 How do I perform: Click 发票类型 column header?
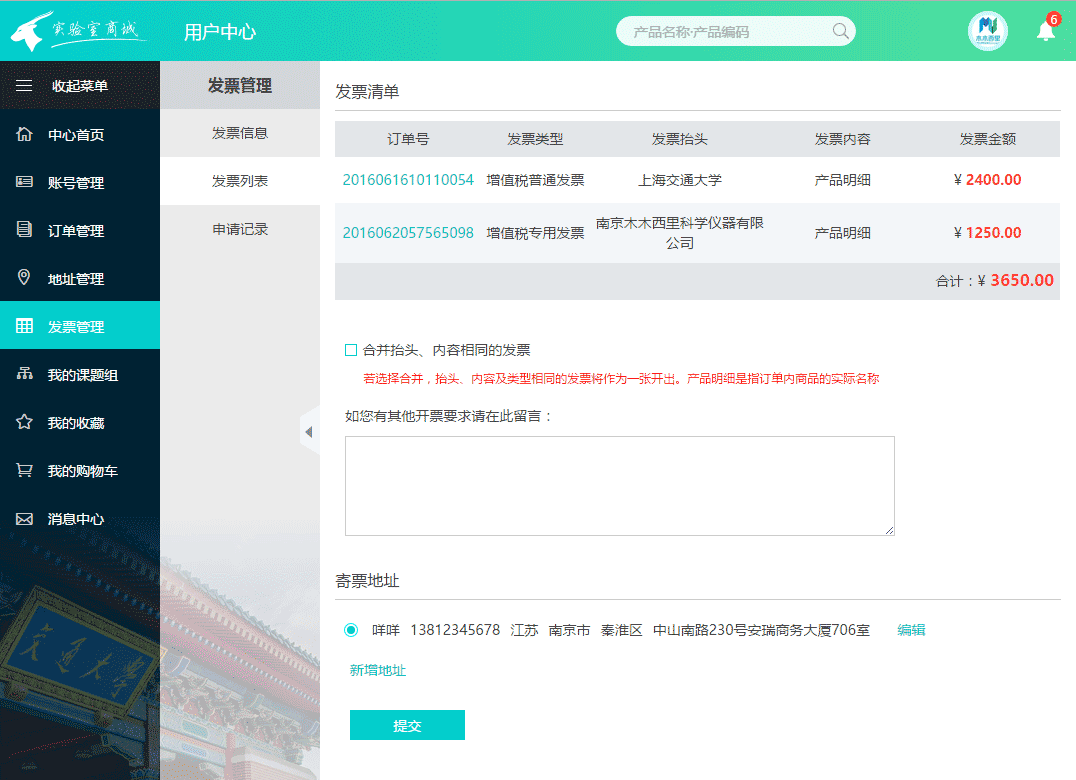(535, 139)
